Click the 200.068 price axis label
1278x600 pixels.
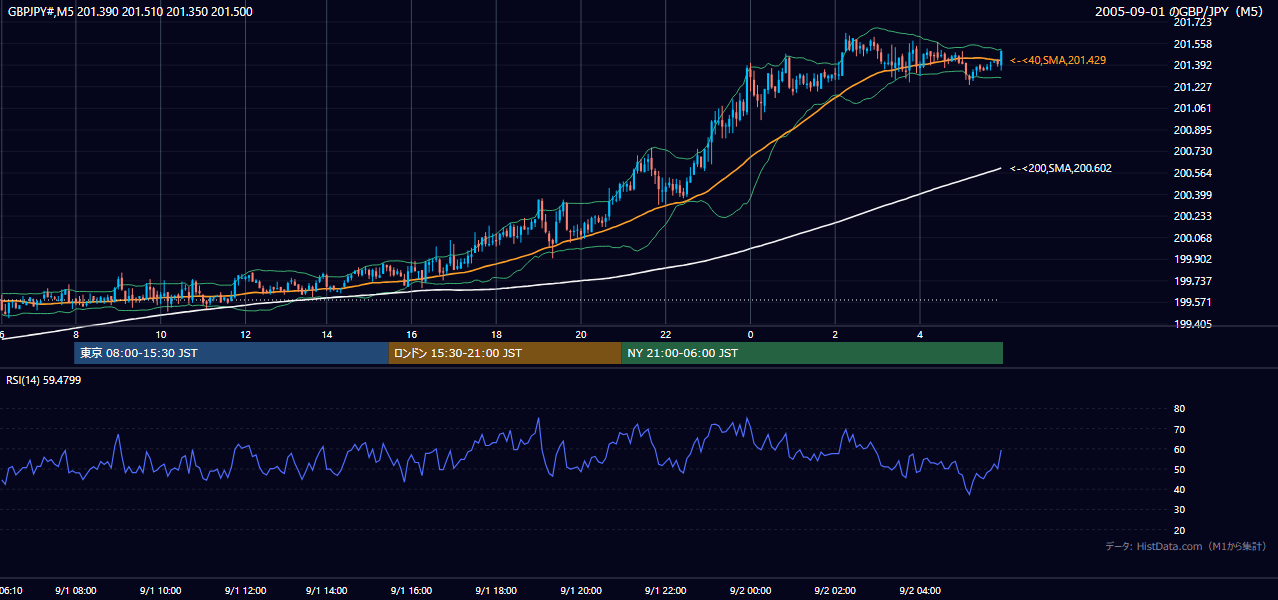click(x=1192, y=238)
